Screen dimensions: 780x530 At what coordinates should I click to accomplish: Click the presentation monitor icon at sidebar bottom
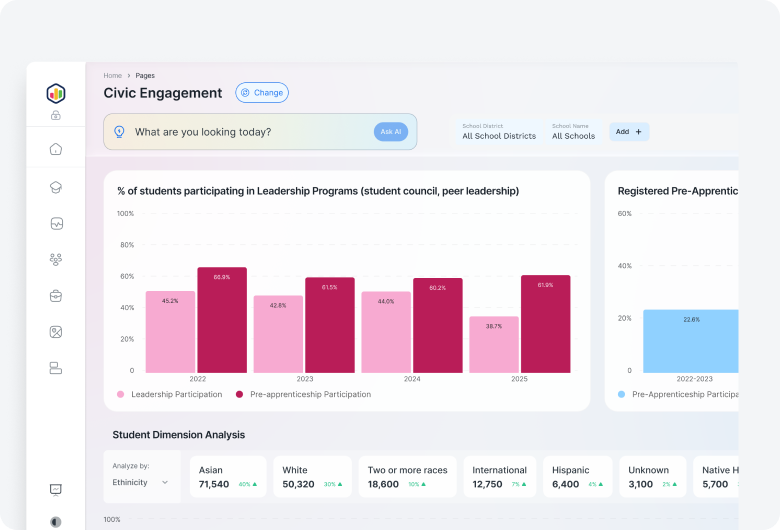[x=56, y=489]
